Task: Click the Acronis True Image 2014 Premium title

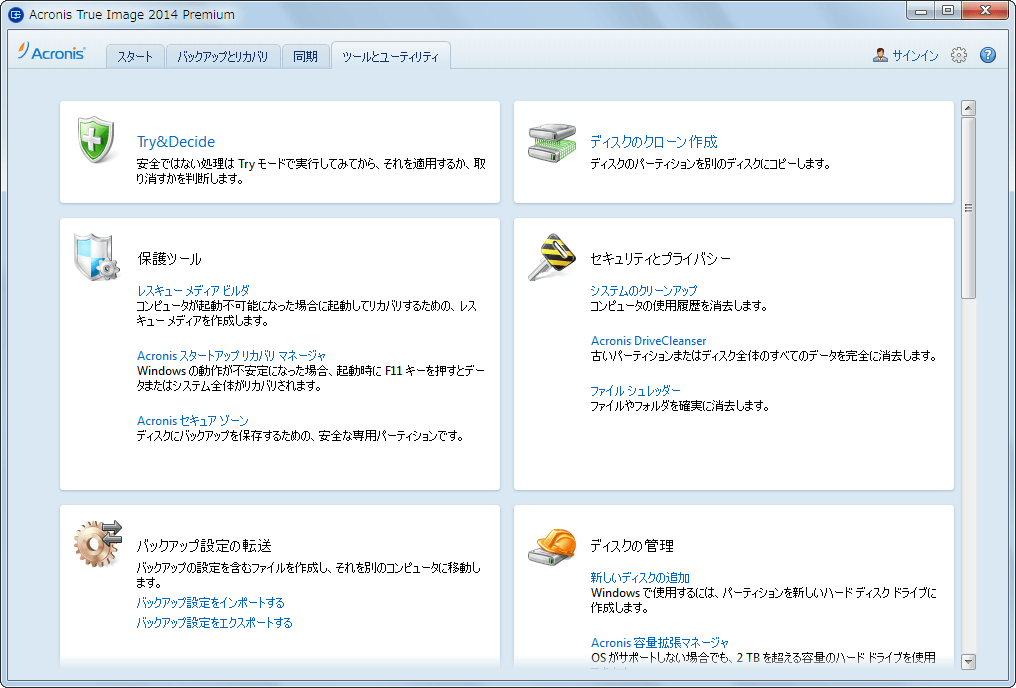Action: click(x=132, y=14)
